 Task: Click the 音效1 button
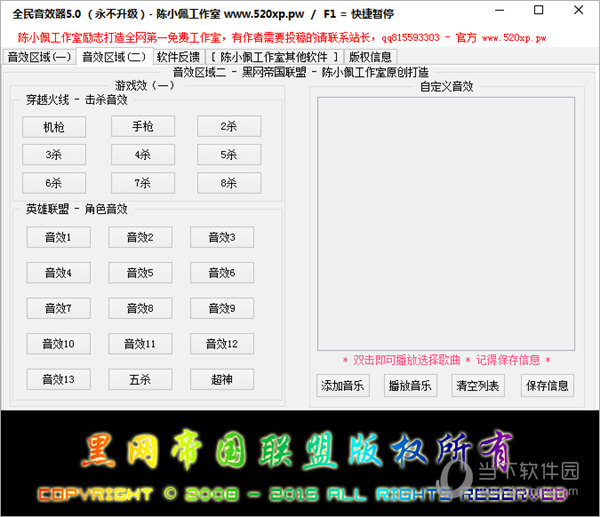[x=59, y=237]
